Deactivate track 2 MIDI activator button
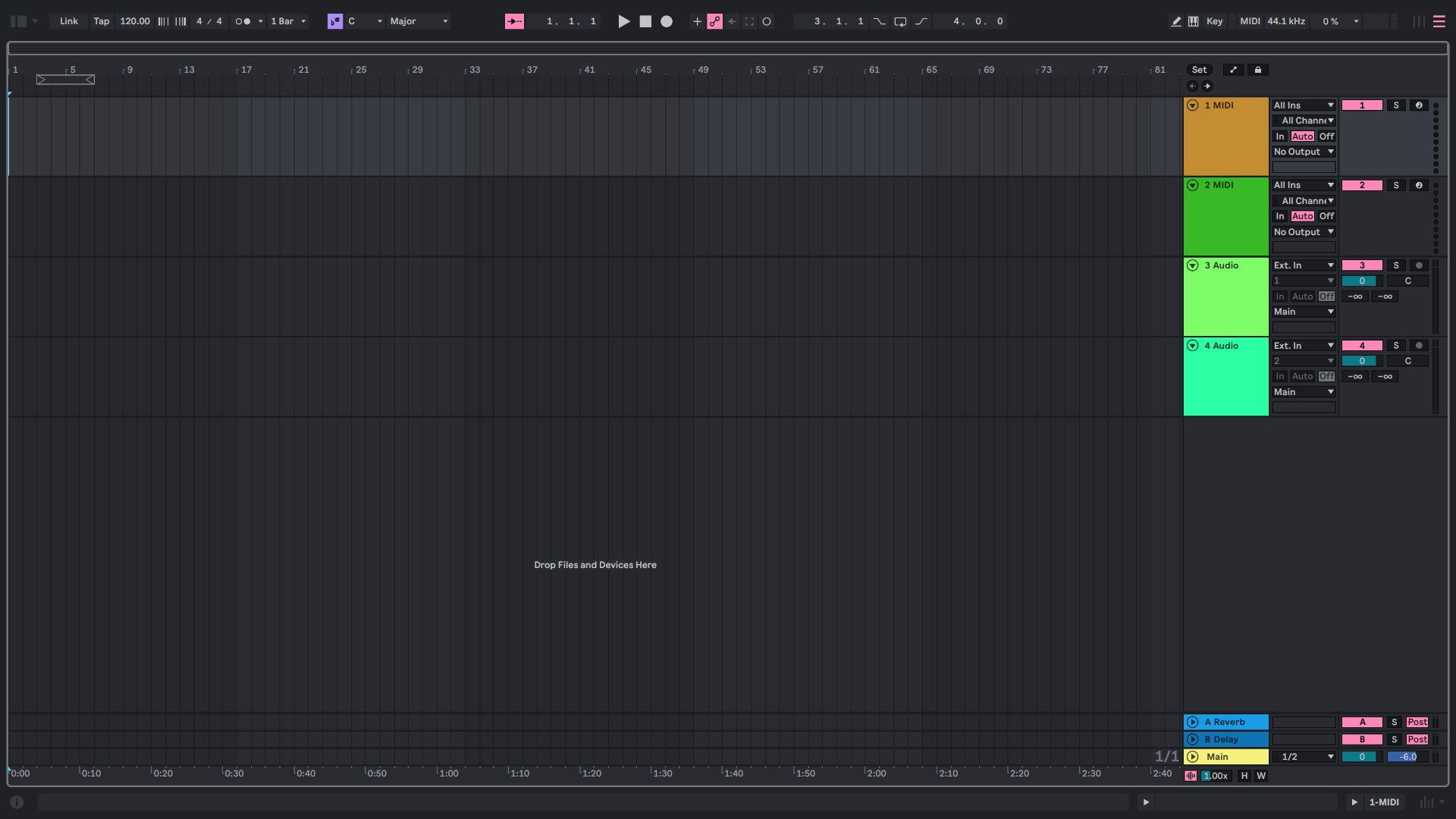 tap(1362, 186)
